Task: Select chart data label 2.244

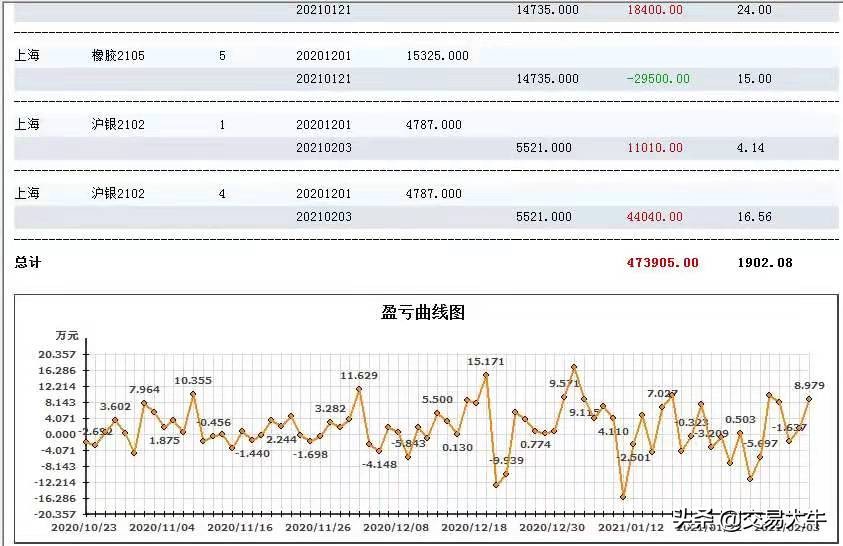Action: [281, 440]
